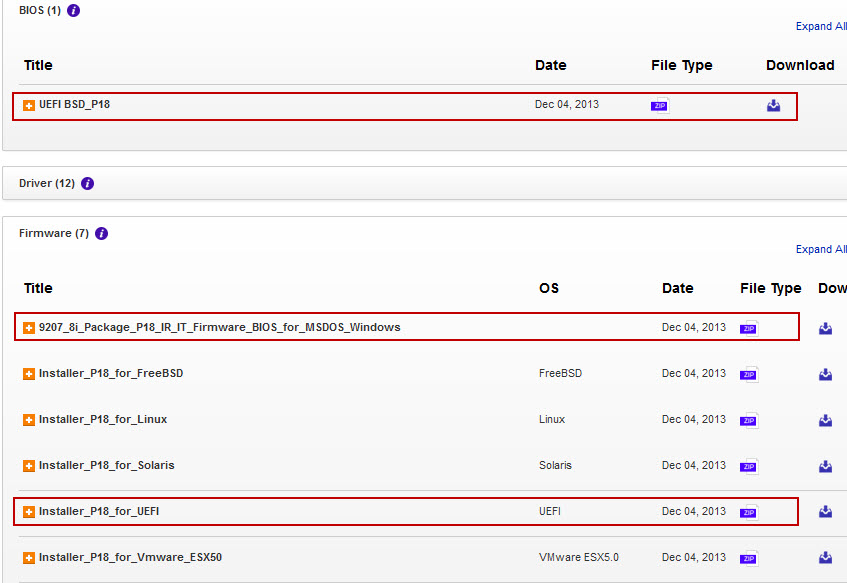Click ZIP file type icon for UEFI BSD_P18
Viewport: 847px width, 583px height.
tap(659, 106)
